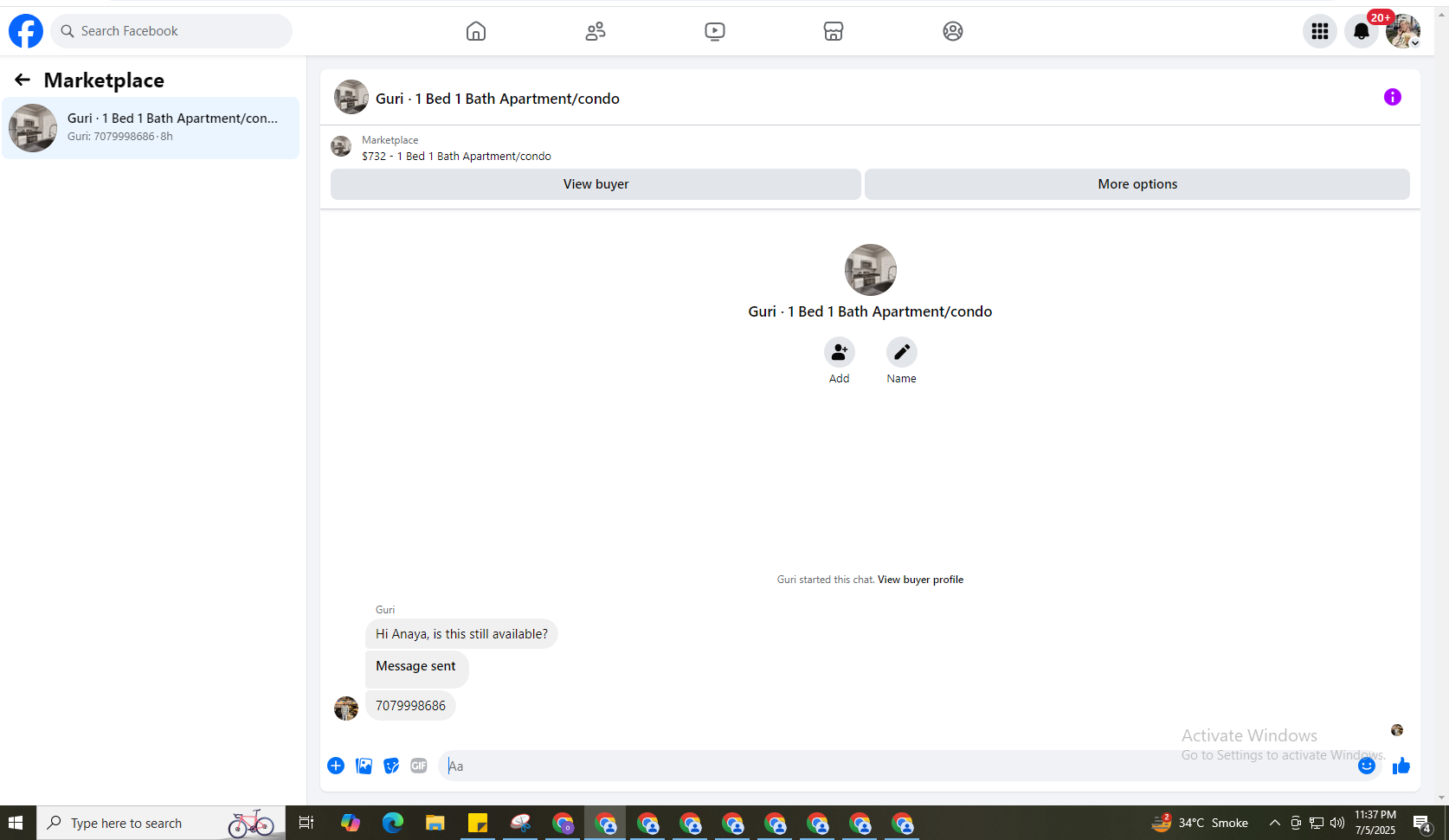
Task: Open the Windows Start menu
Action: 16,823
